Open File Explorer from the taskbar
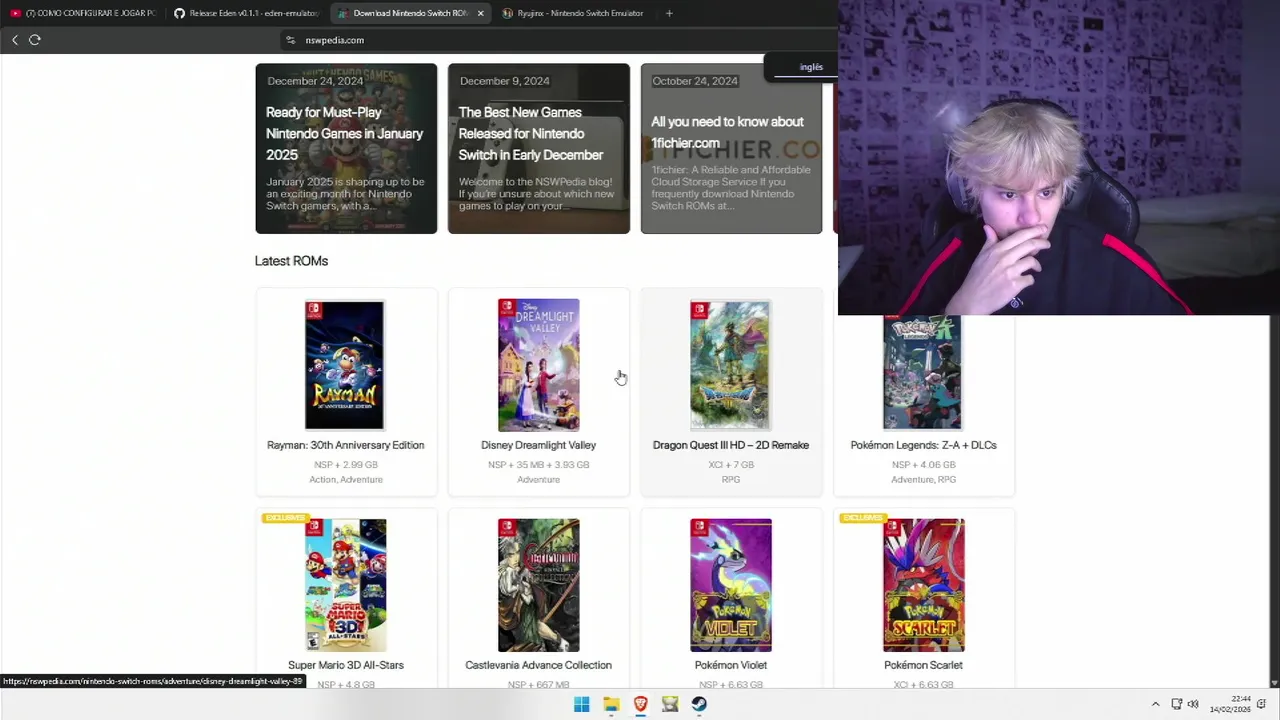 click(611, 704)
